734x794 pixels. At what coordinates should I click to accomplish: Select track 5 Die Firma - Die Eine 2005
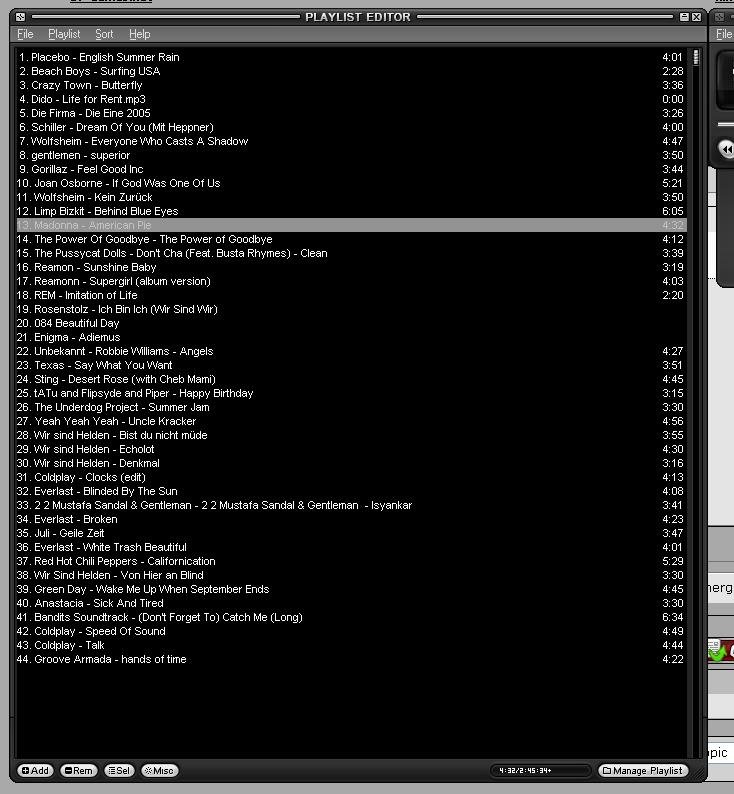coord(351,113)
